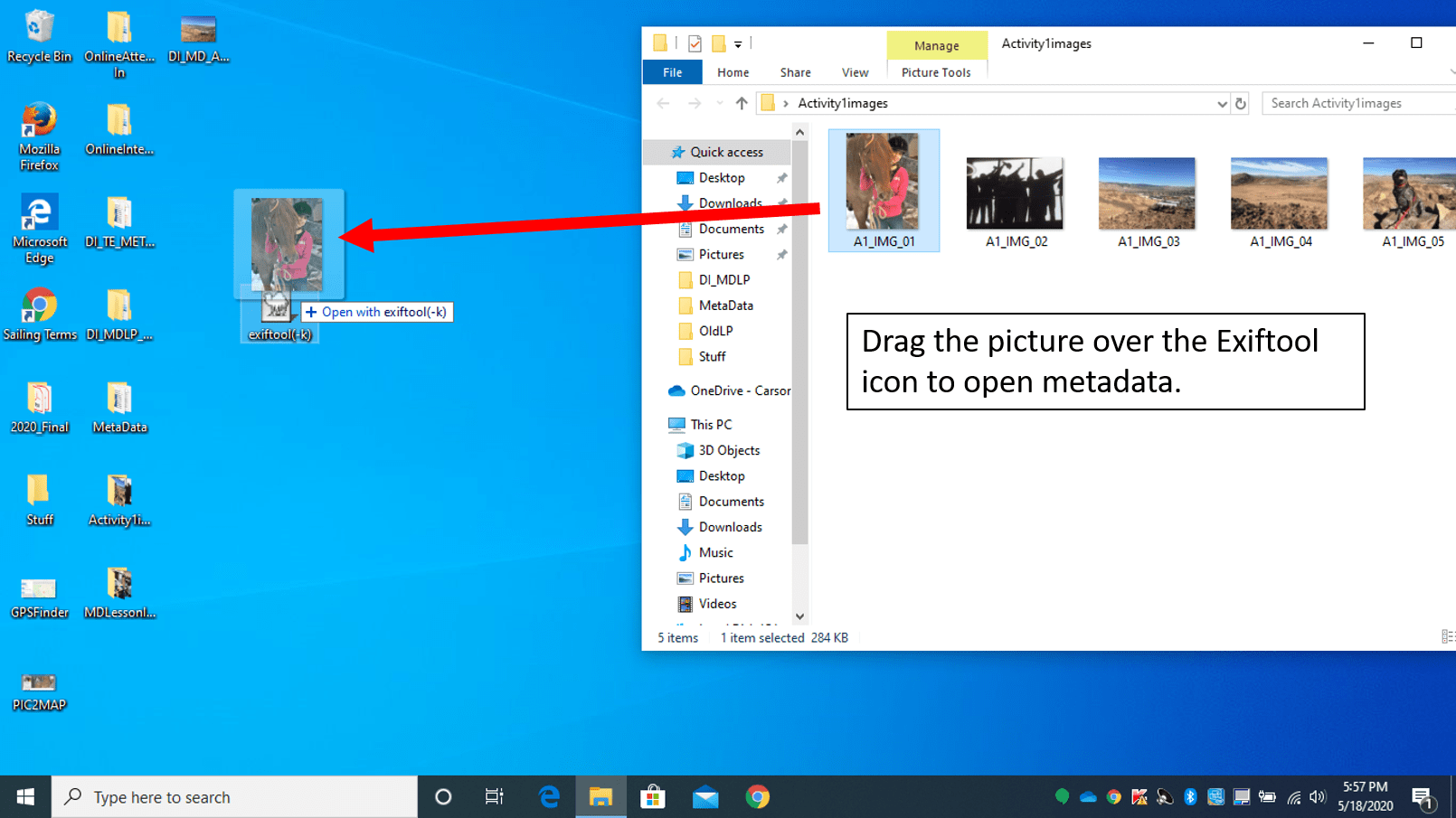Open the recent locations dropdown arrow
This screenshot has height=818, width=1456.
[x=720, y=104]
